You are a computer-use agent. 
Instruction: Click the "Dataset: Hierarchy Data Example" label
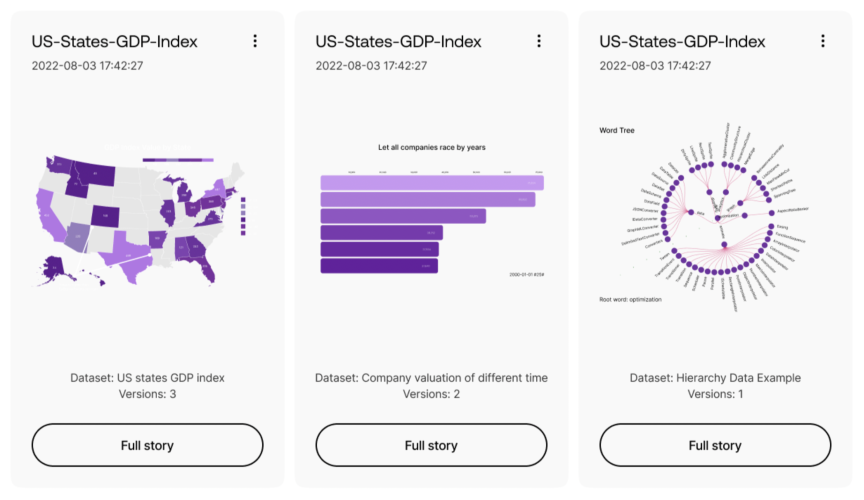coord(715,378)
